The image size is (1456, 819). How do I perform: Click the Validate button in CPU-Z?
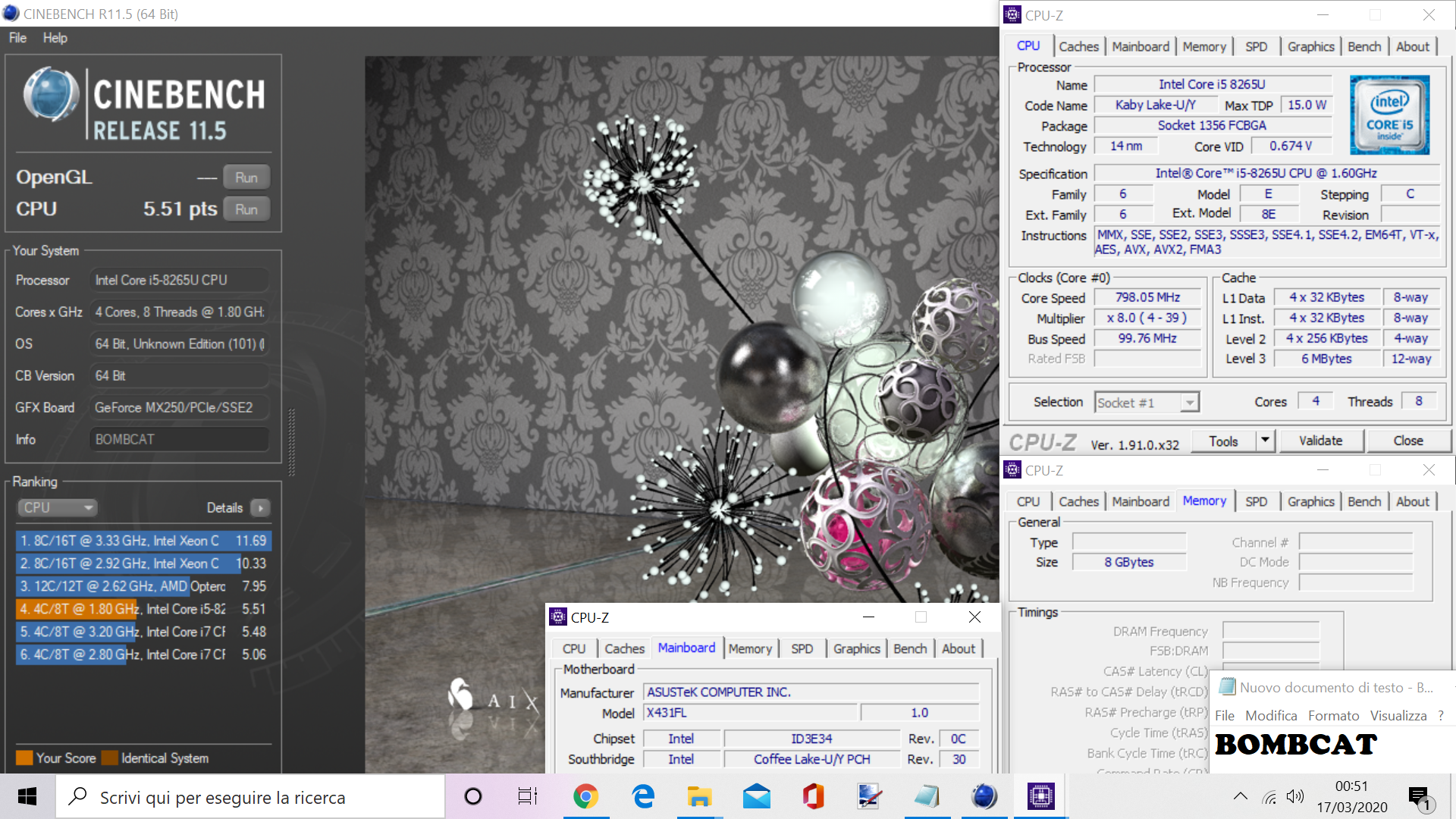(x=1320, y=441)
